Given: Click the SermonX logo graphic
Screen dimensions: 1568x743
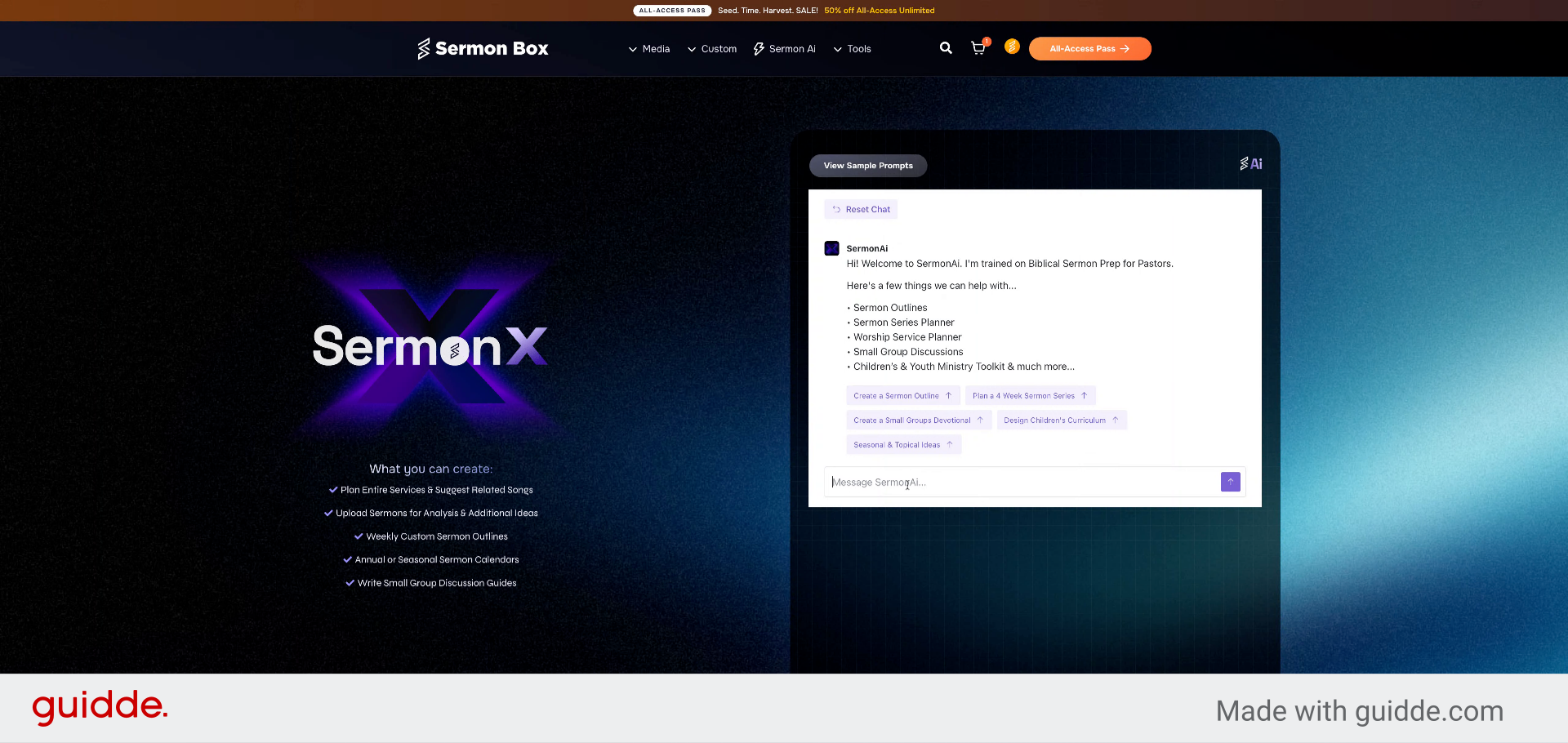Looking at the screenshot, I should click(430, 346).
